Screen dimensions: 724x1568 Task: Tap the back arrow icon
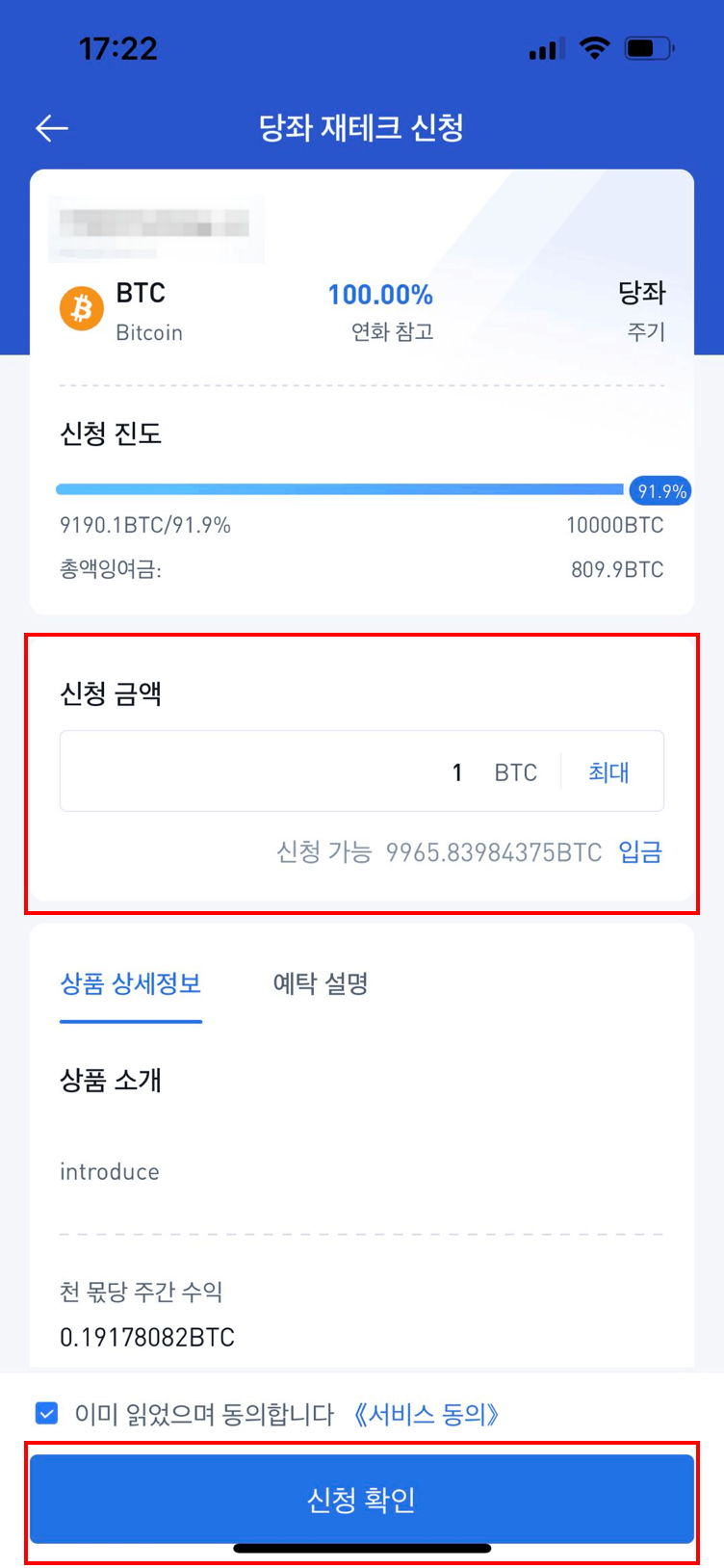coord(52,127)
